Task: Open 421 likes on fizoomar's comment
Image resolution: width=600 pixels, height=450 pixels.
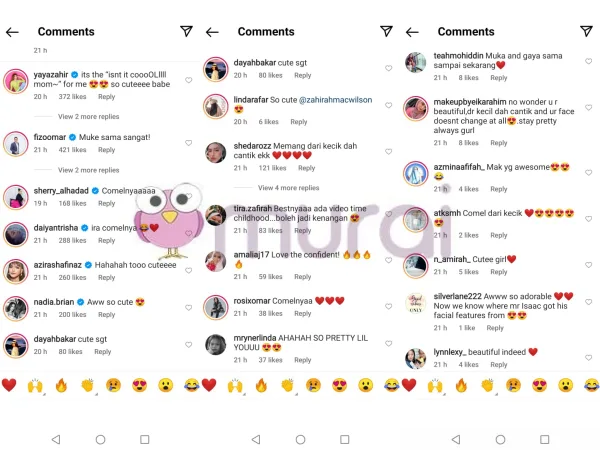Action: pyautogui.click(x=72, y=150)
